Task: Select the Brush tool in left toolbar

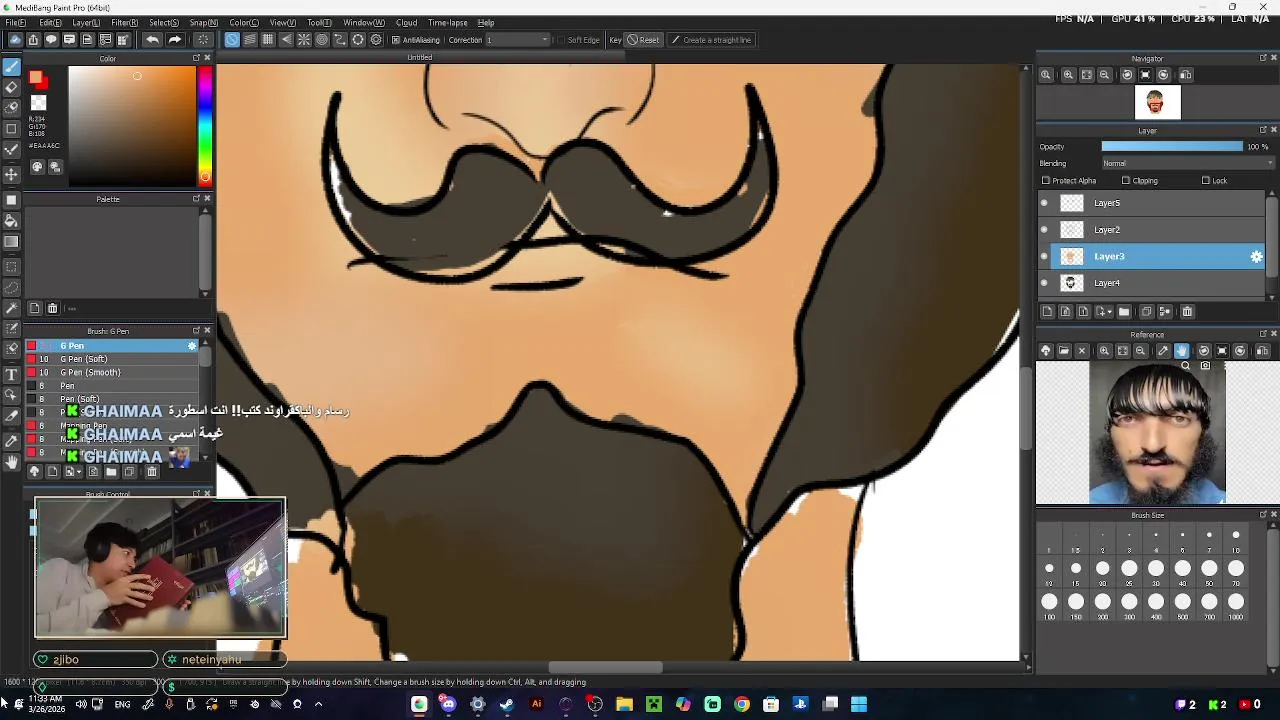Action: [x=12, y=66]
